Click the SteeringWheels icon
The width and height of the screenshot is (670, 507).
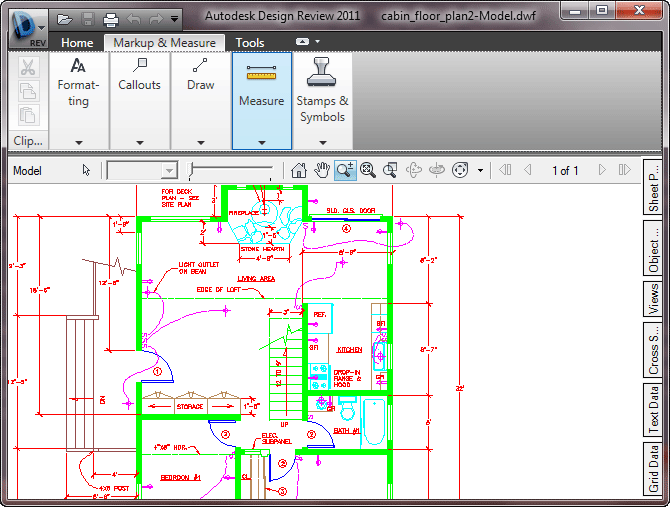[460, 170]
